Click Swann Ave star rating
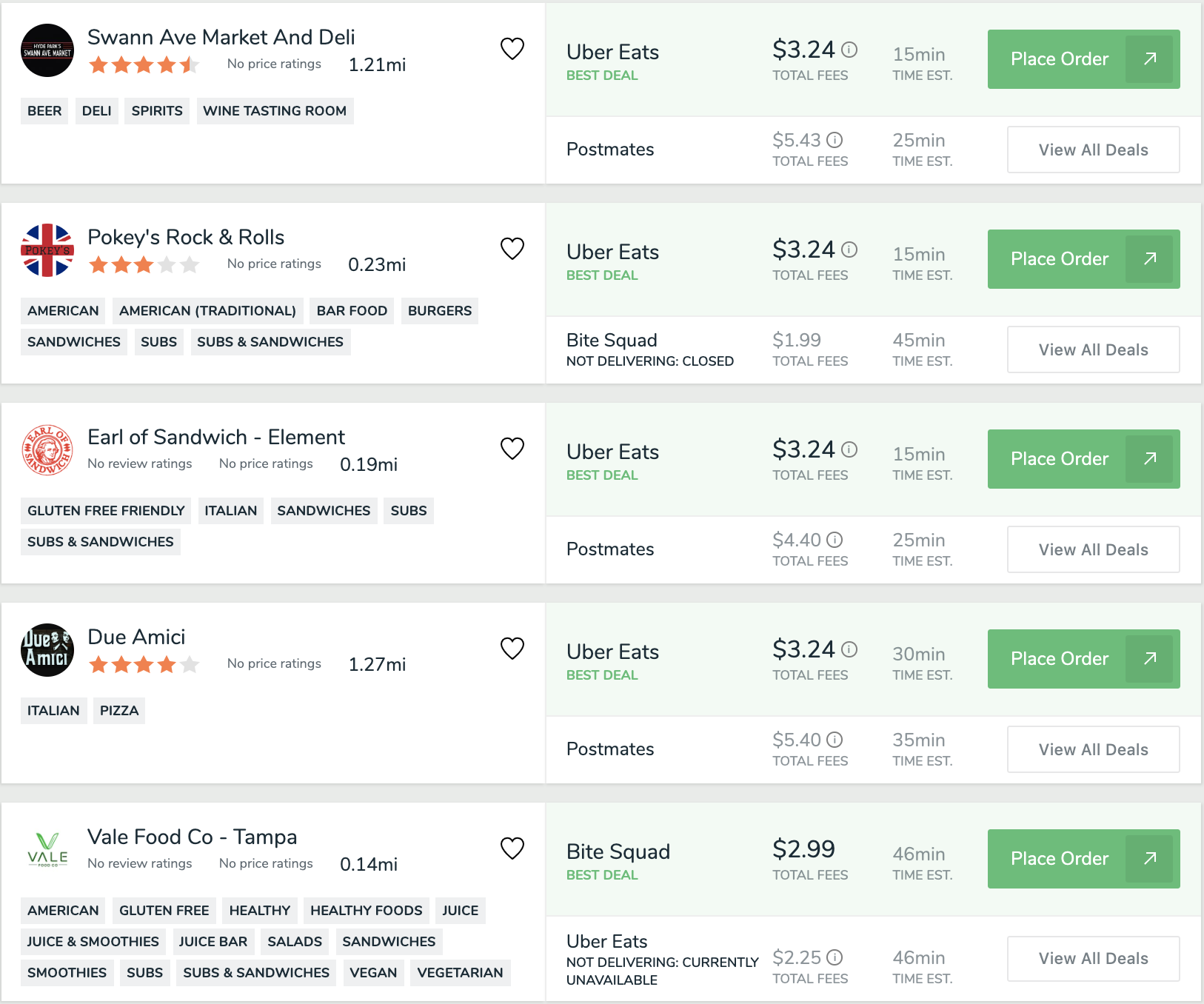The height and width of the screenshot is (1004, 1204). pyautogui.click(x=144, y=65)
